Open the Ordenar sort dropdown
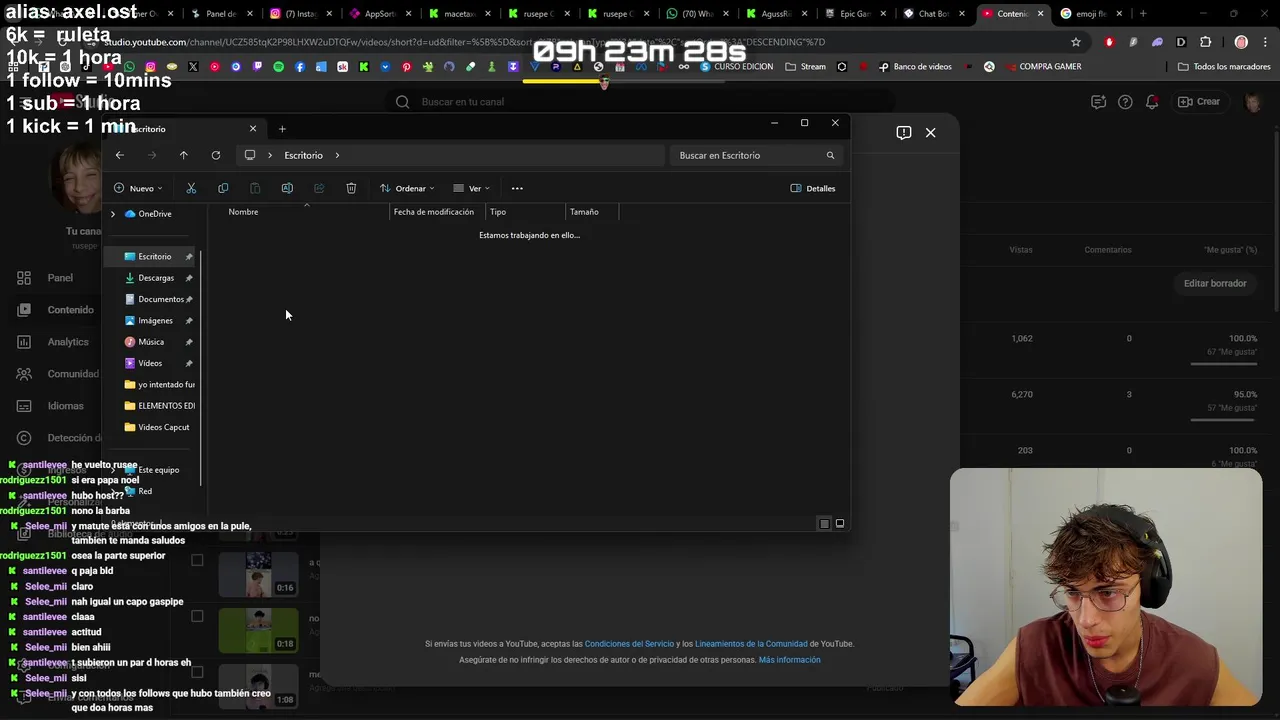The height and width of the screenshot is (720, 1280). tap(406, 188)
